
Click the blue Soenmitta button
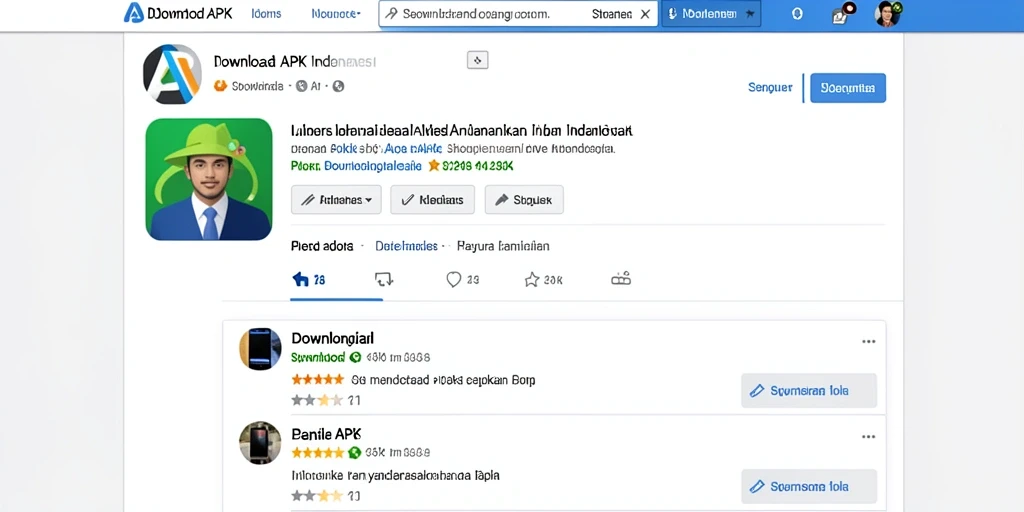pos(848,88)
